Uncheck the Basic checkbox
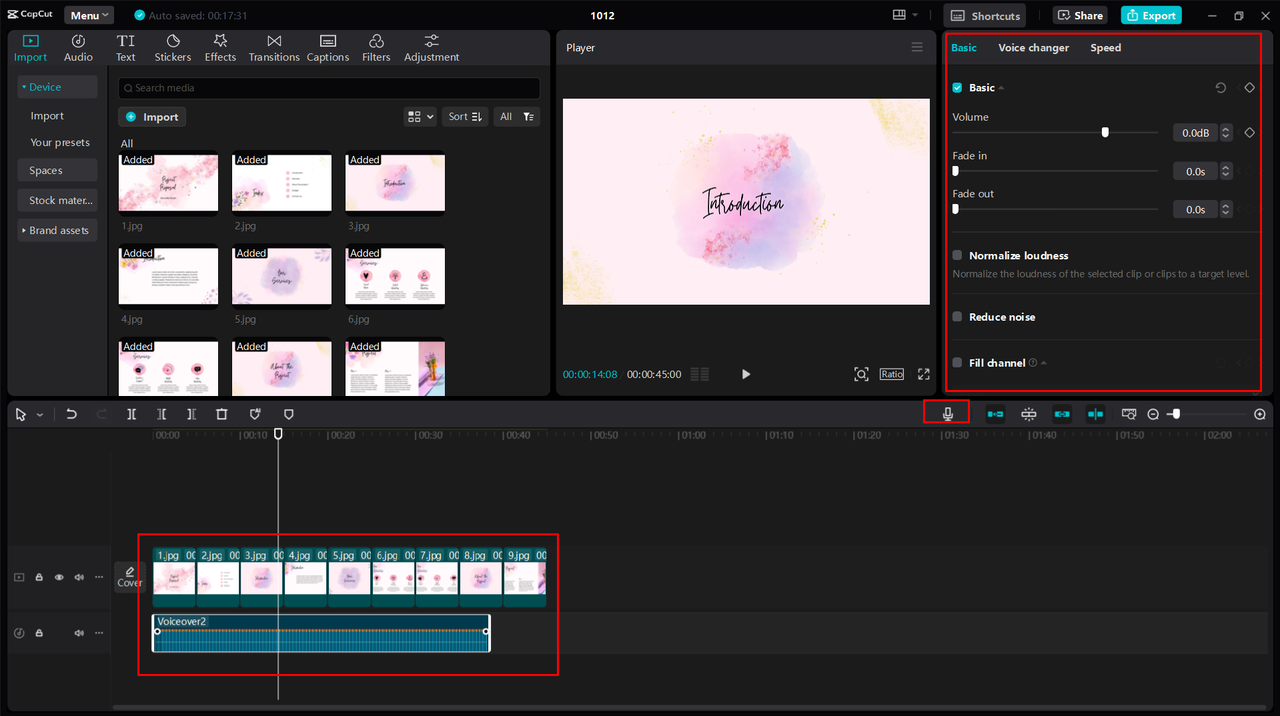 tap(957, 88)
